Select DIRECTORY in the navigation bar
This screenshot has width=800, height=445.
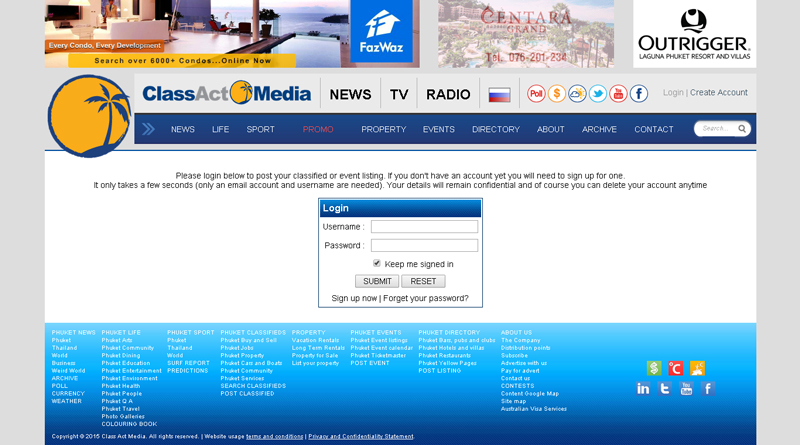(495, 130)
